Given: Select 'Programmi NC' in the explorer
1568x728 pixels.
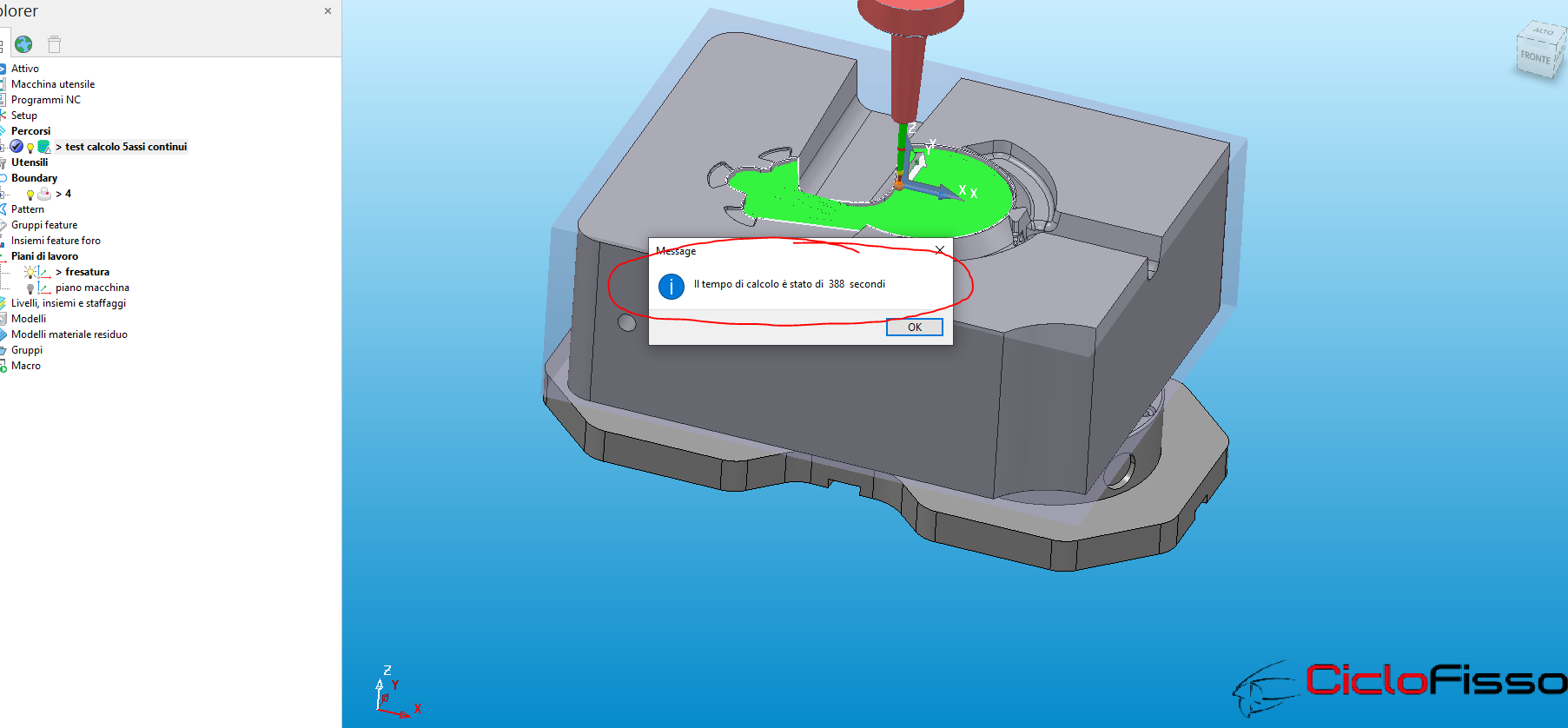Looking at the screenshot, I should (45, 100).
